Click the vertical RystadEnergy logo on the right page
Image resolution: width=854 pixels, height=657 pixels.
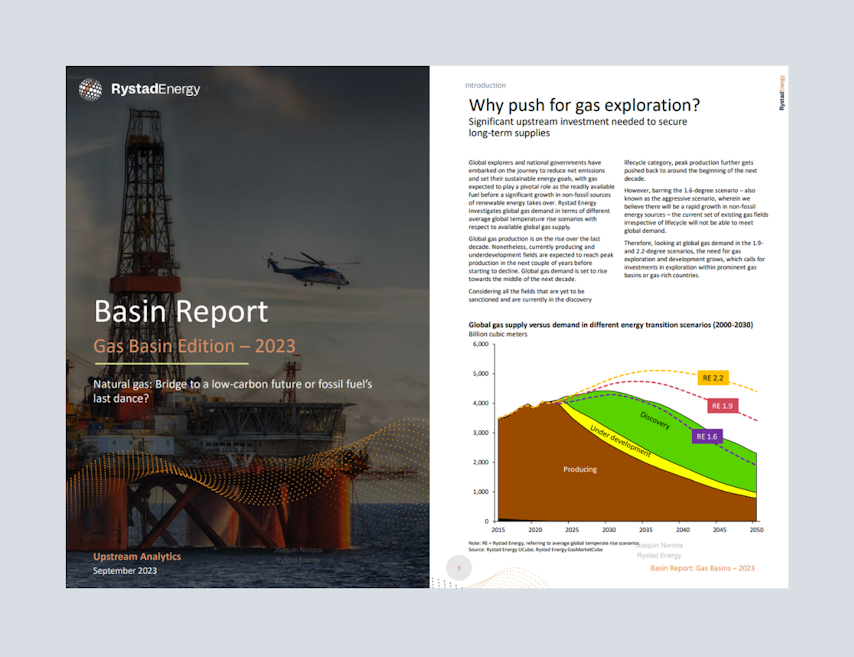pos(782,93)
